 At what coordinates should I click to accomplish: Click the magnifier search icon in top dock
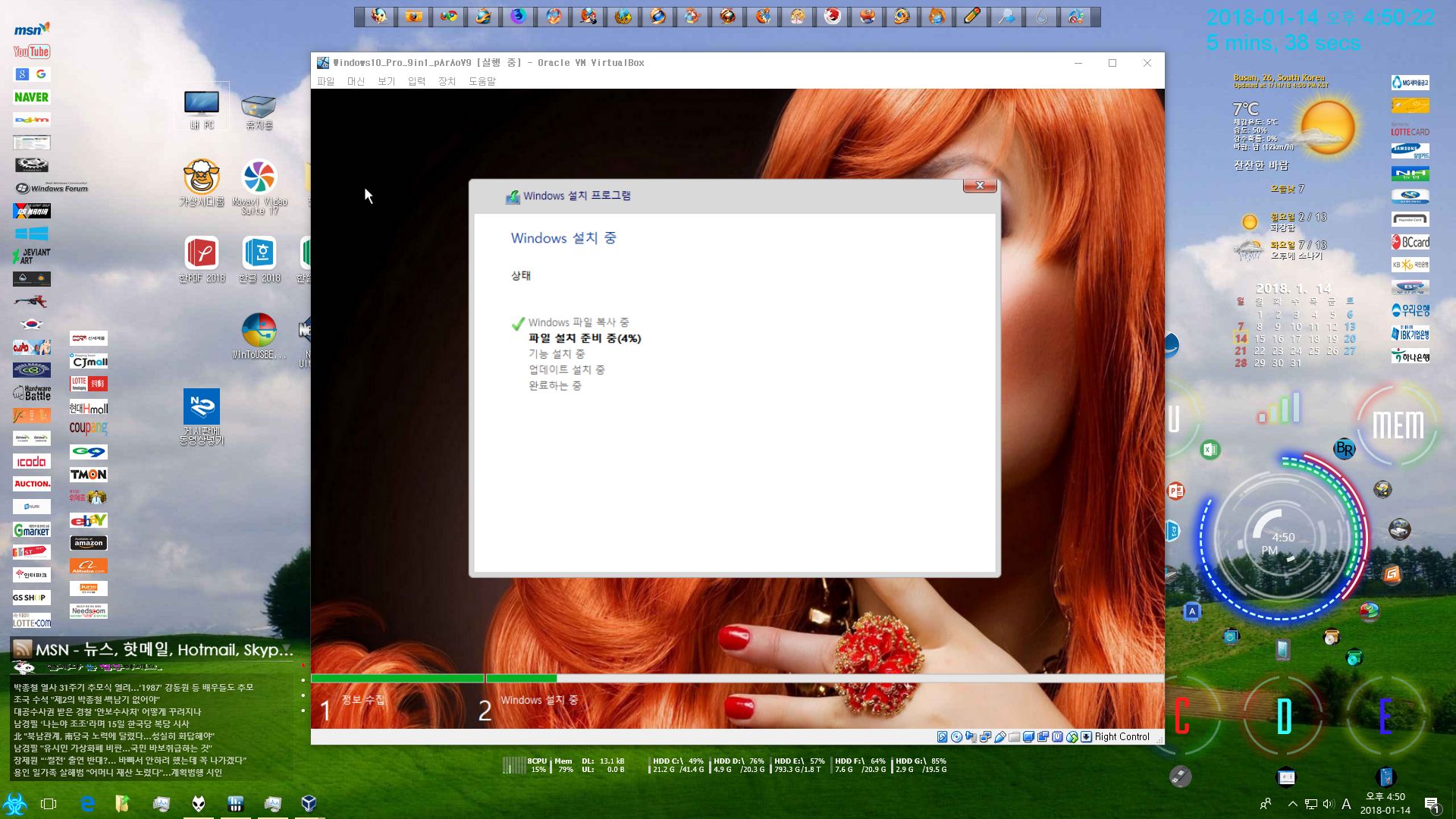click(1006, 16)
